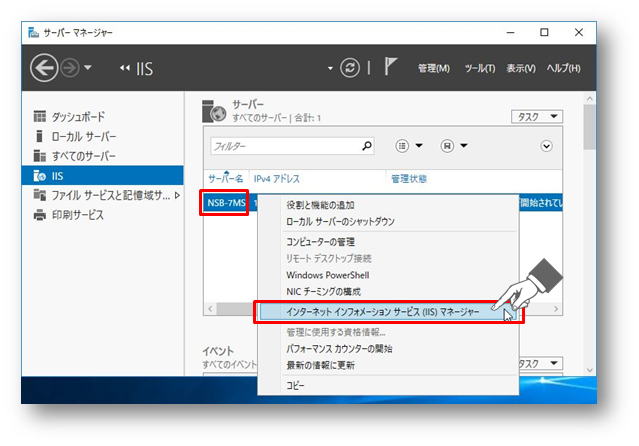
Task: Open the ヘルプ(H) menu
Action: coord(564,68)
